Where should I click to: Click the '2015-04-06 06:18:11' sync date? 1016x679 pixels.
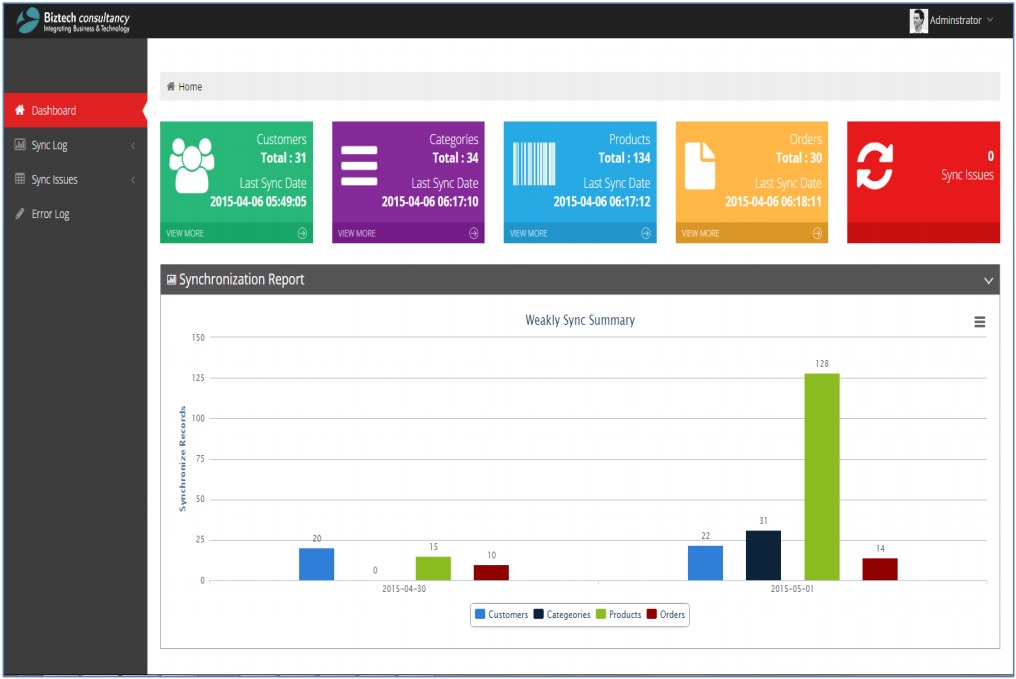pyautogui.click(x=773, y=201)
